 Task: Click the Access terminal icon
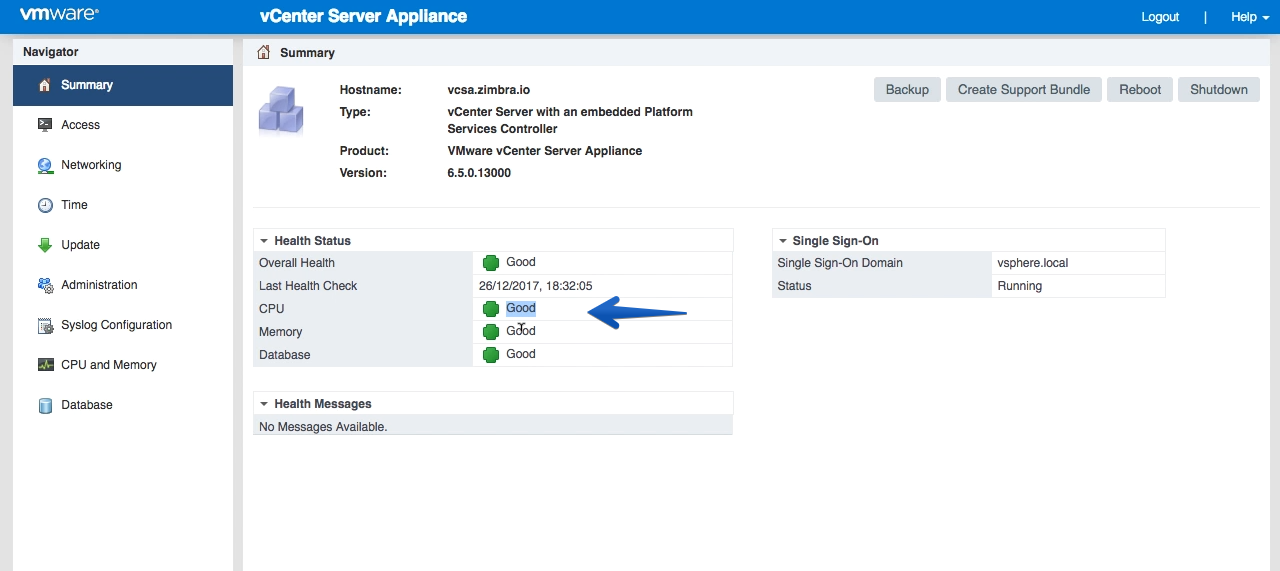pyautogui.click(x=44, y=125)
